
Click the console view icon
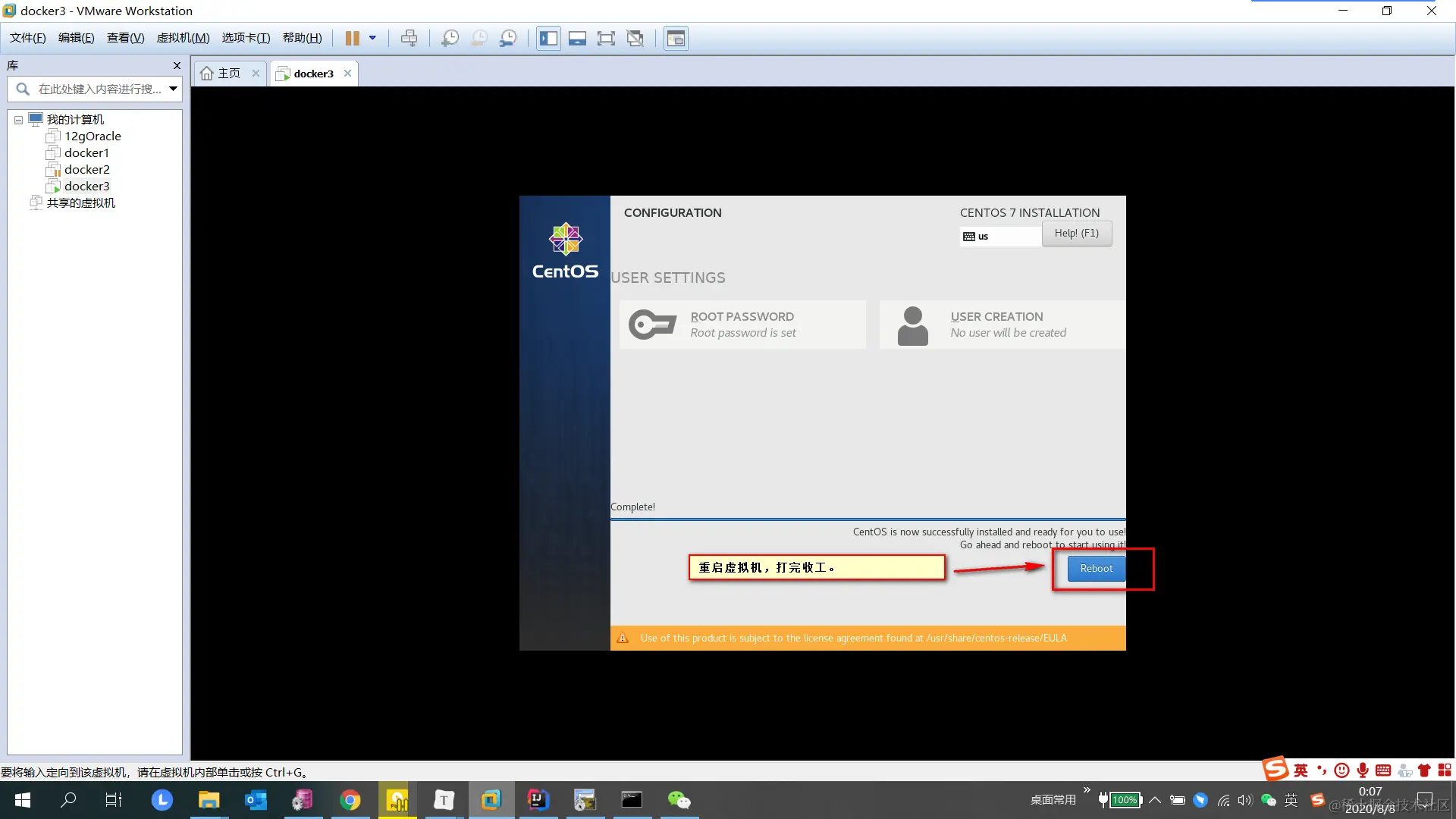(x=676, y=38)
